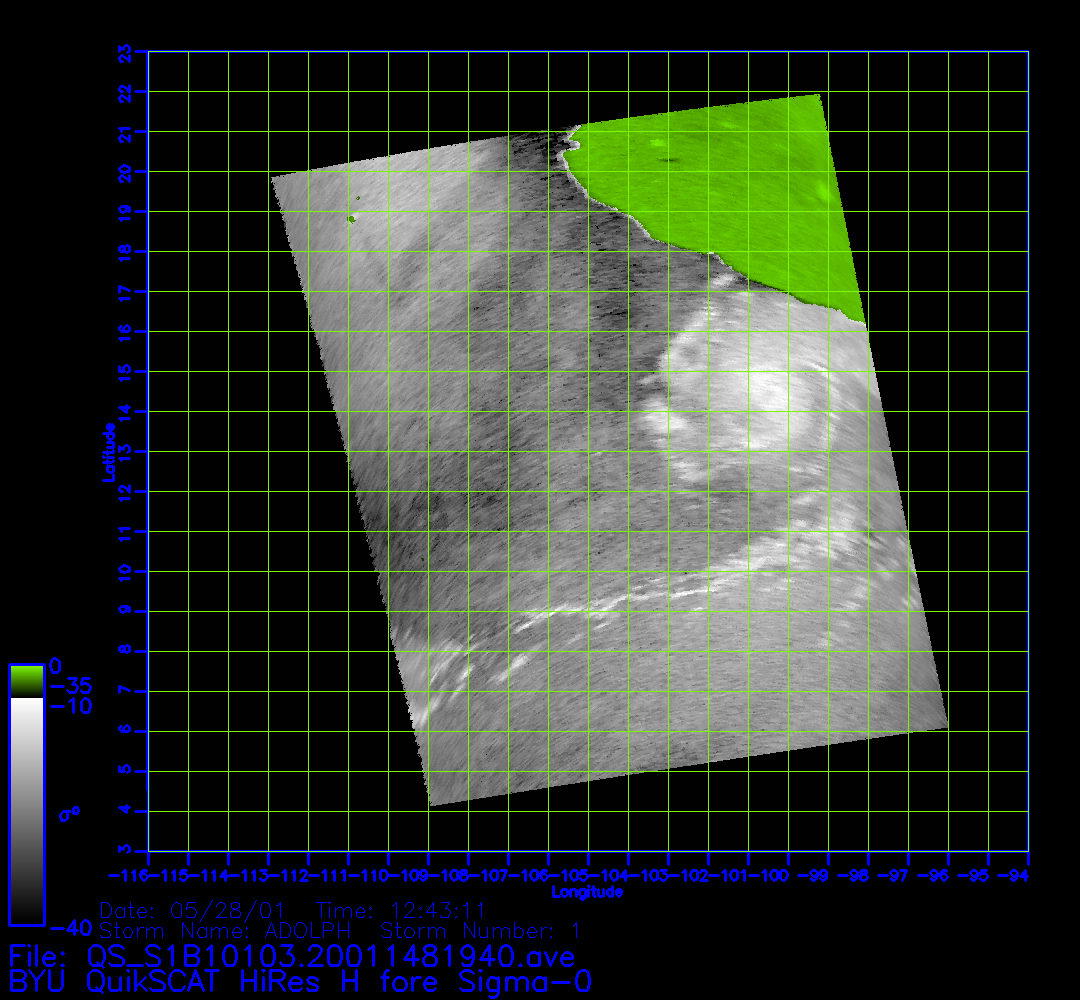The width and height of the screenshot is (1080, 1000).
Task: Click the dark lake spot on the land
Action: 665,159
